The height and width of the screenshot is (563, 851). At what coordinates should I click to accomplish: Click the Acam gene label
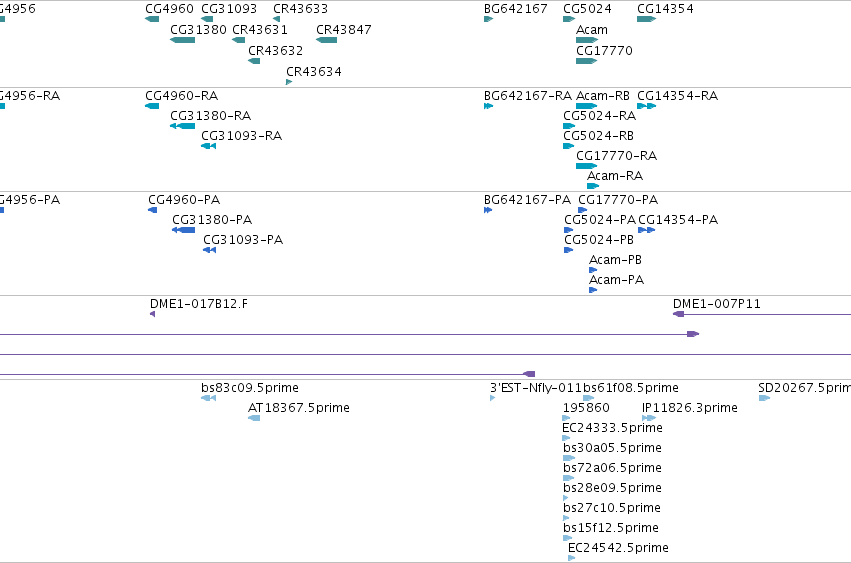coord(592,30)
